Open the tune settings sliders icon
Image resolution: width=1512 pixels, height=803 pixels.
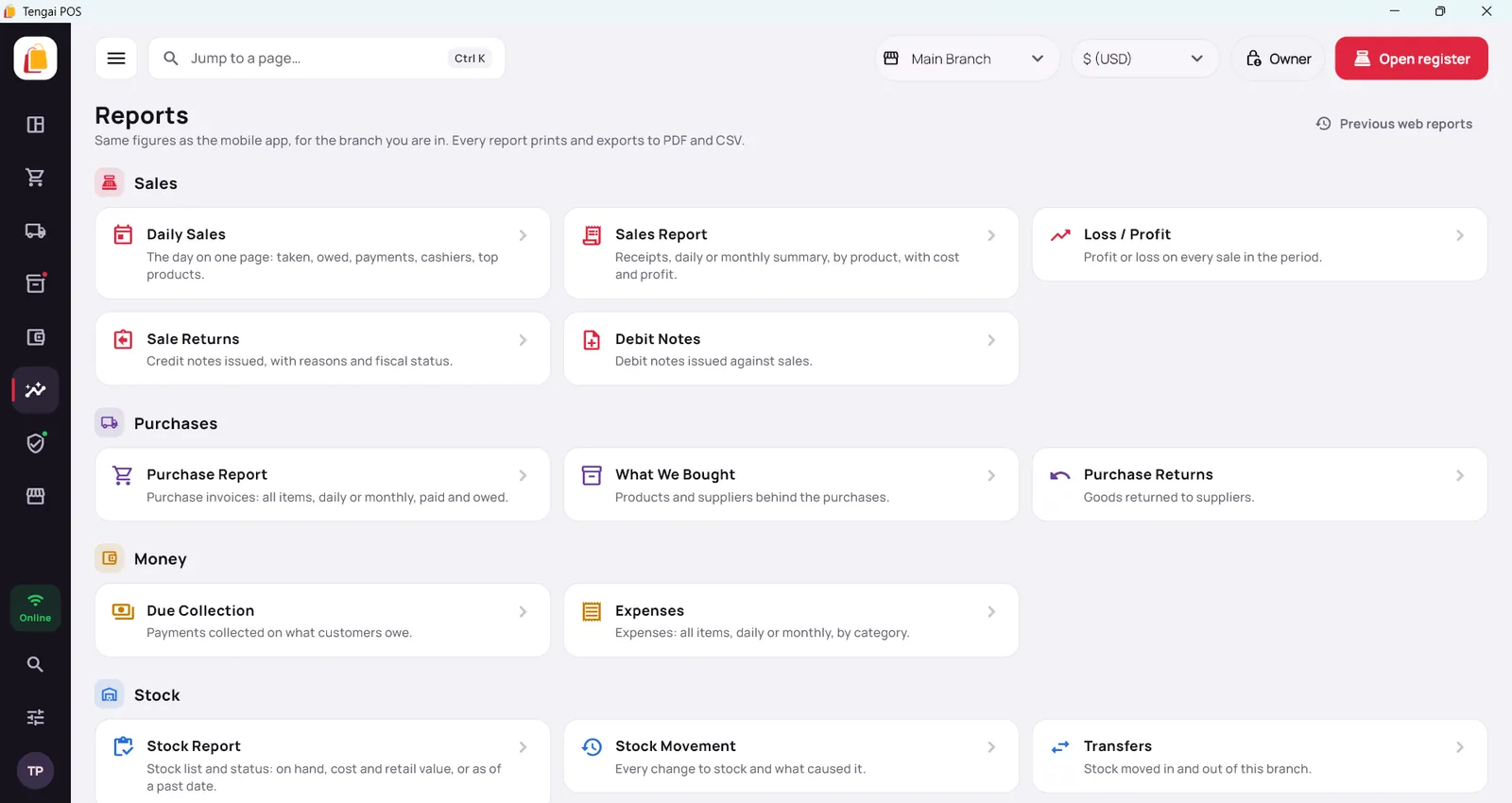click(35, 717)
